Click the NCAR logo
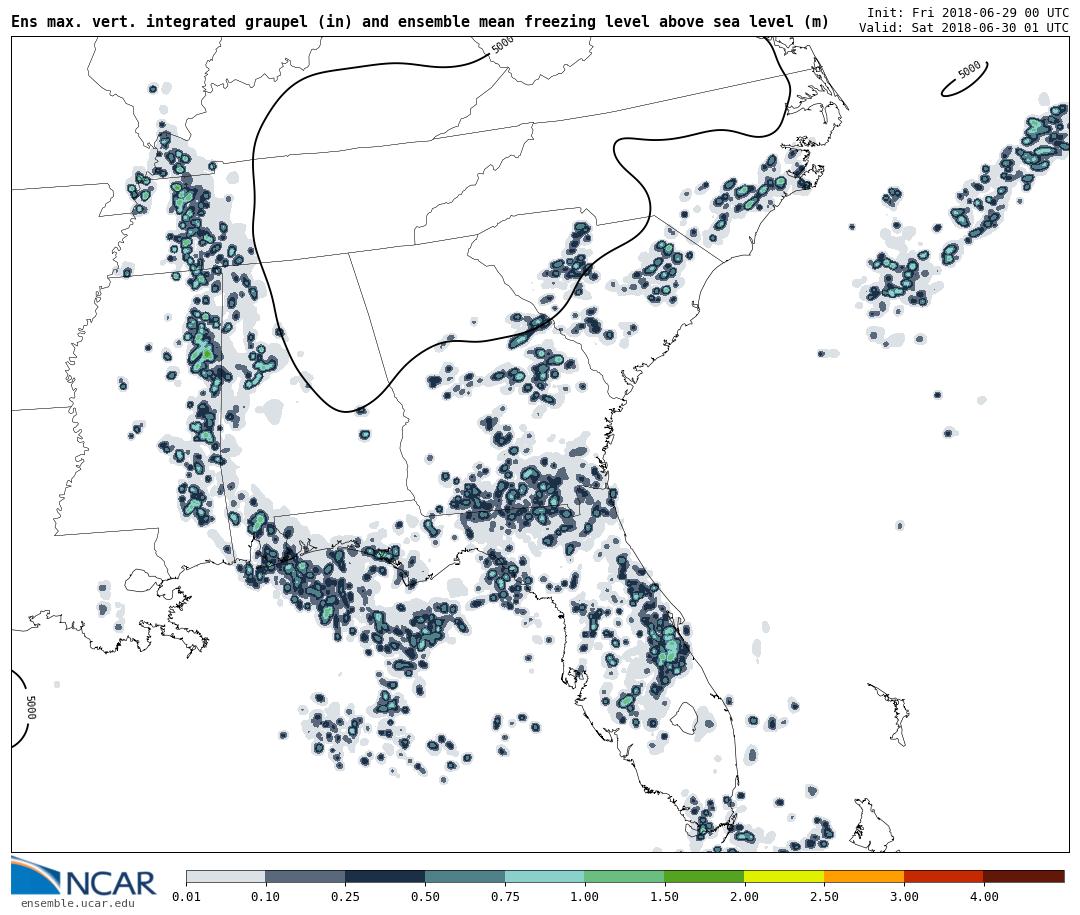 pyautogui.click(x=84, y=878)
